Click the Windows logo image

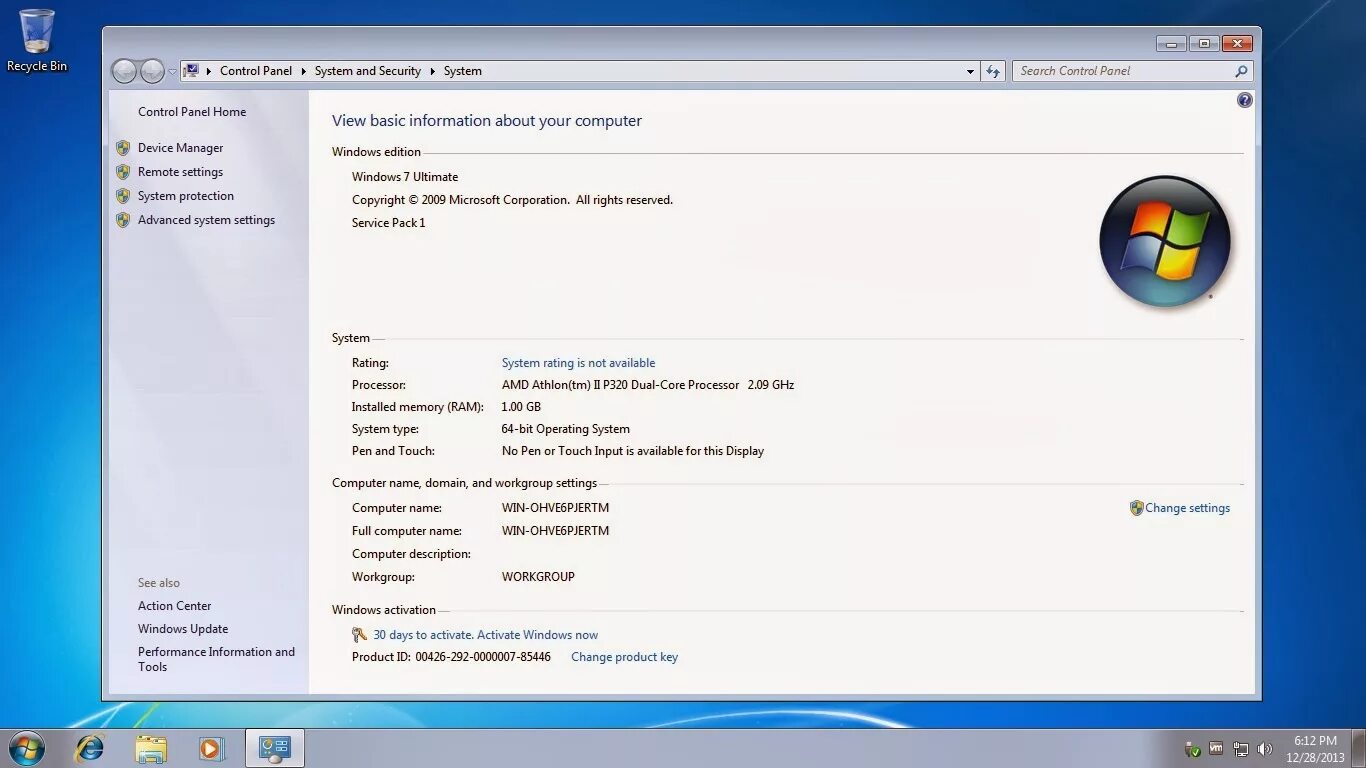[x=1164, y=241]
